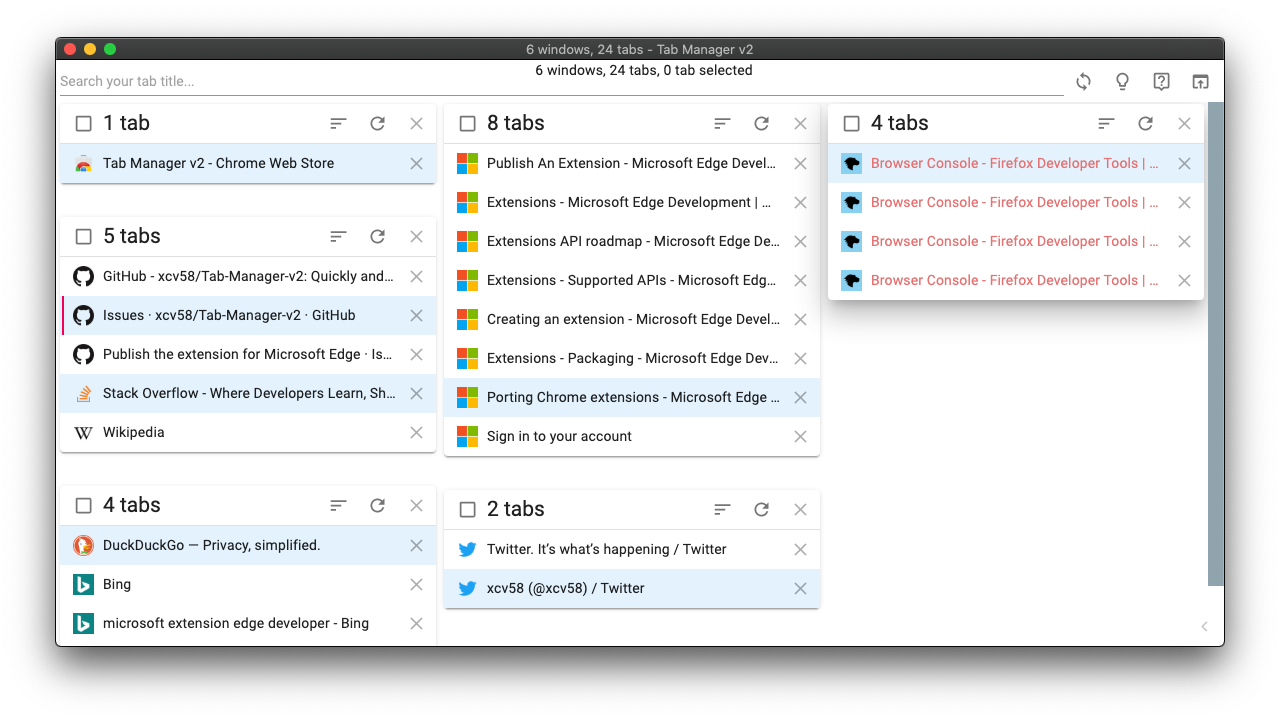
Task: Close the 5 tabs window group
Action: point(417,237)
